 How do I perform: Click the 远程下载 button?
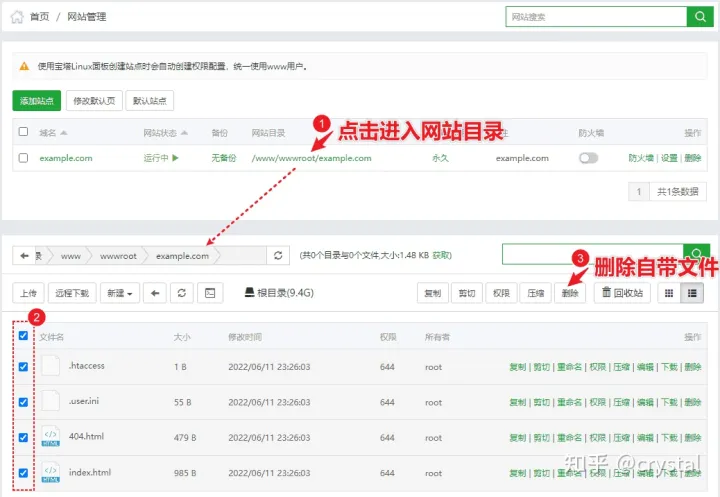point(72,293)
